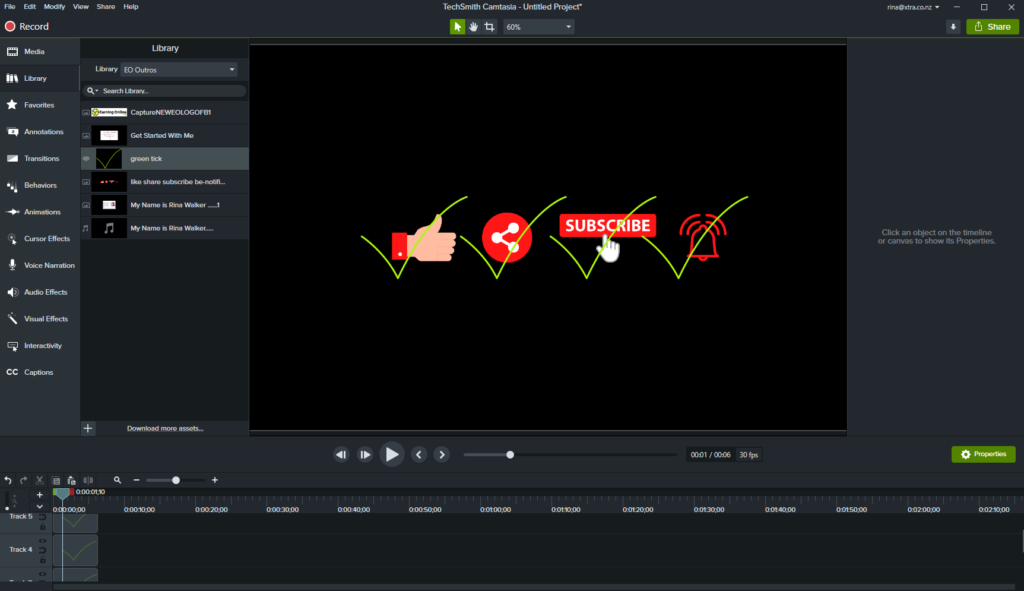1024x591 pixels.
Task: Open the File menu
Action: point(10,7)
